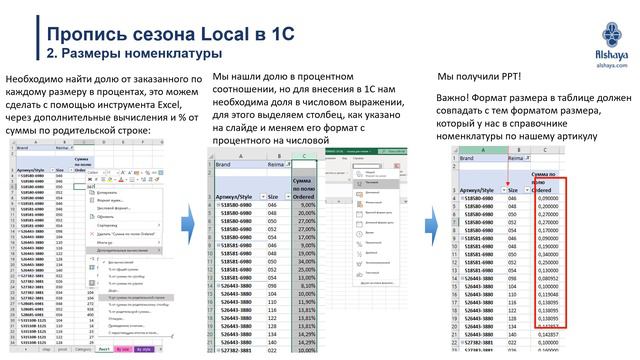Open the alshaya.com link under the logo
640x360 pixels.
click(611, 65)
